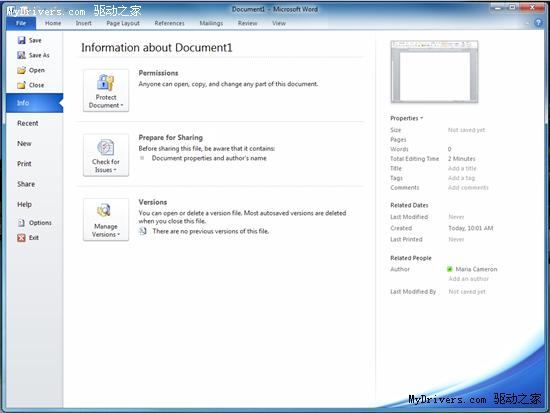Click the author name Maria Cameron
This screenshot has height=413, width=550.
(476, 269)
